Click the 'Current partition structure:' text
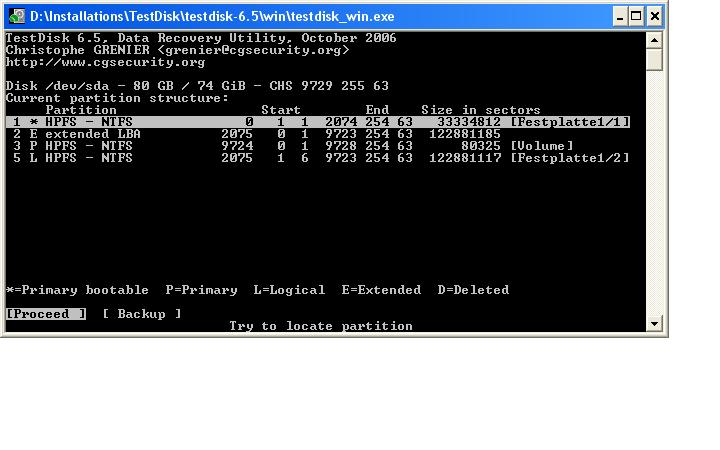This screenshot has height=450, width=720. click(x=118, y=98)
